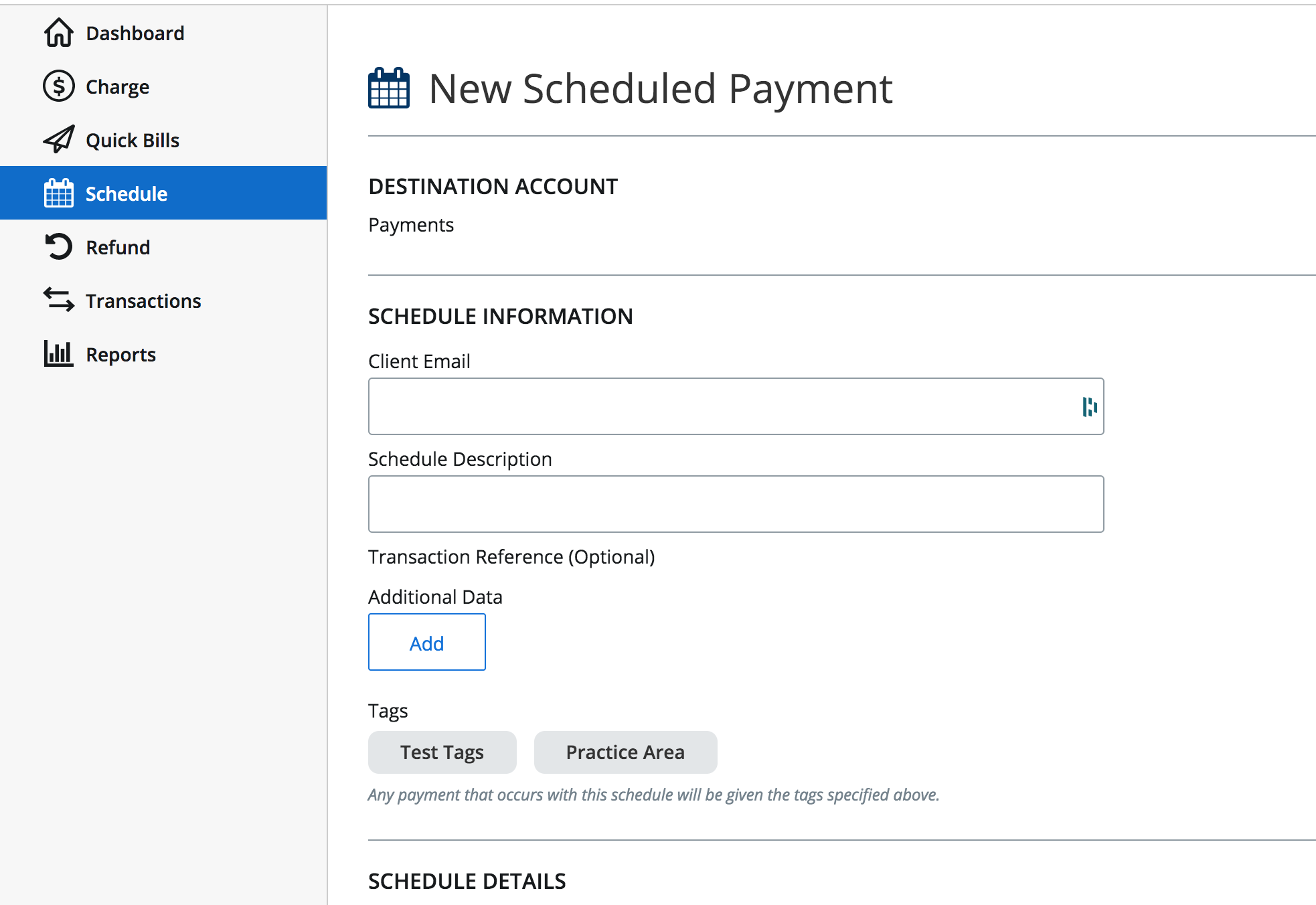Select Quick Bills in the sidebar
1316x905 pixels.
pos(133,141)
